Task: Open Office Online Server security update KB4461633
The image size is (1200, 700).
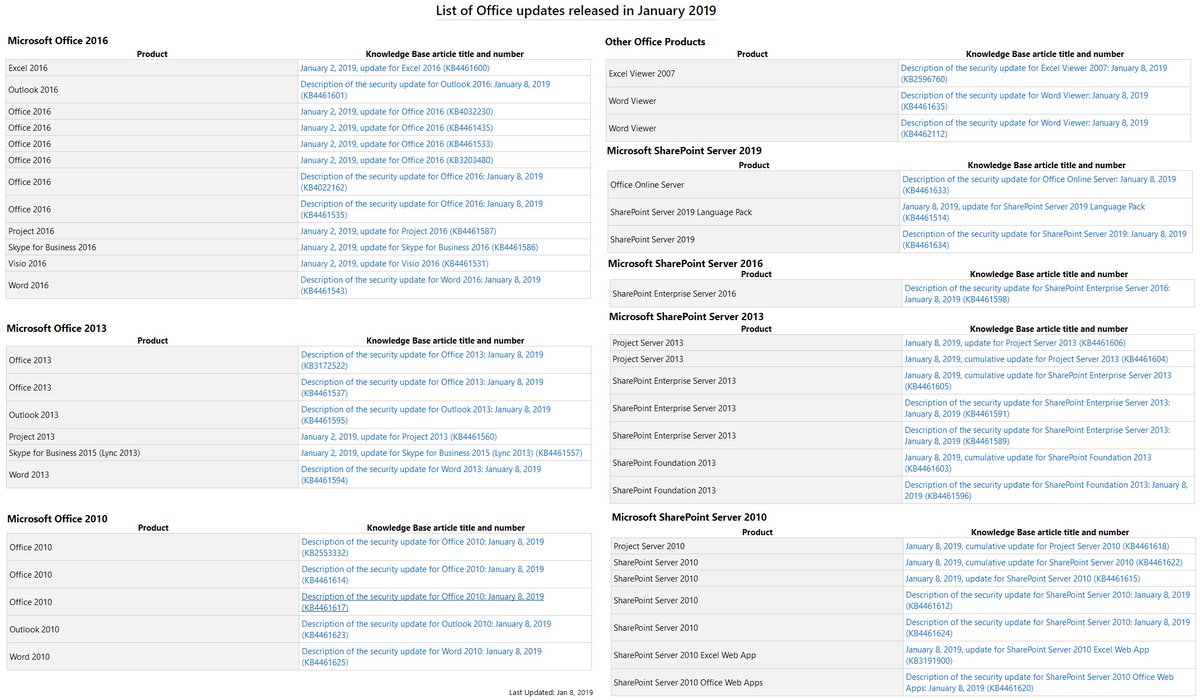Action: [x=1040, y=185]
